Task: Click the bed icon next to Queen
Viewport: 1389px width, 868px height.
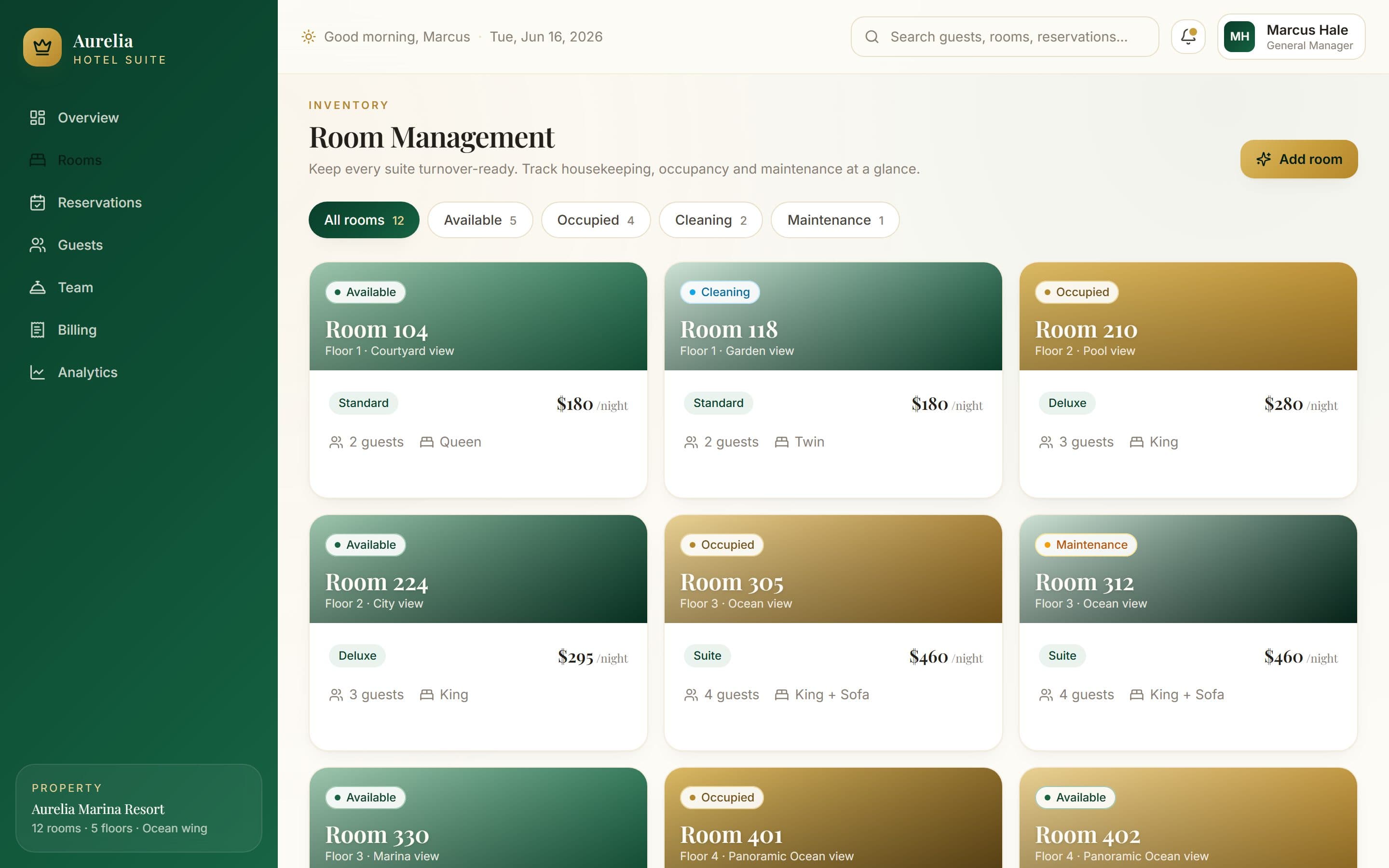Action: click(x=426, y=442)
